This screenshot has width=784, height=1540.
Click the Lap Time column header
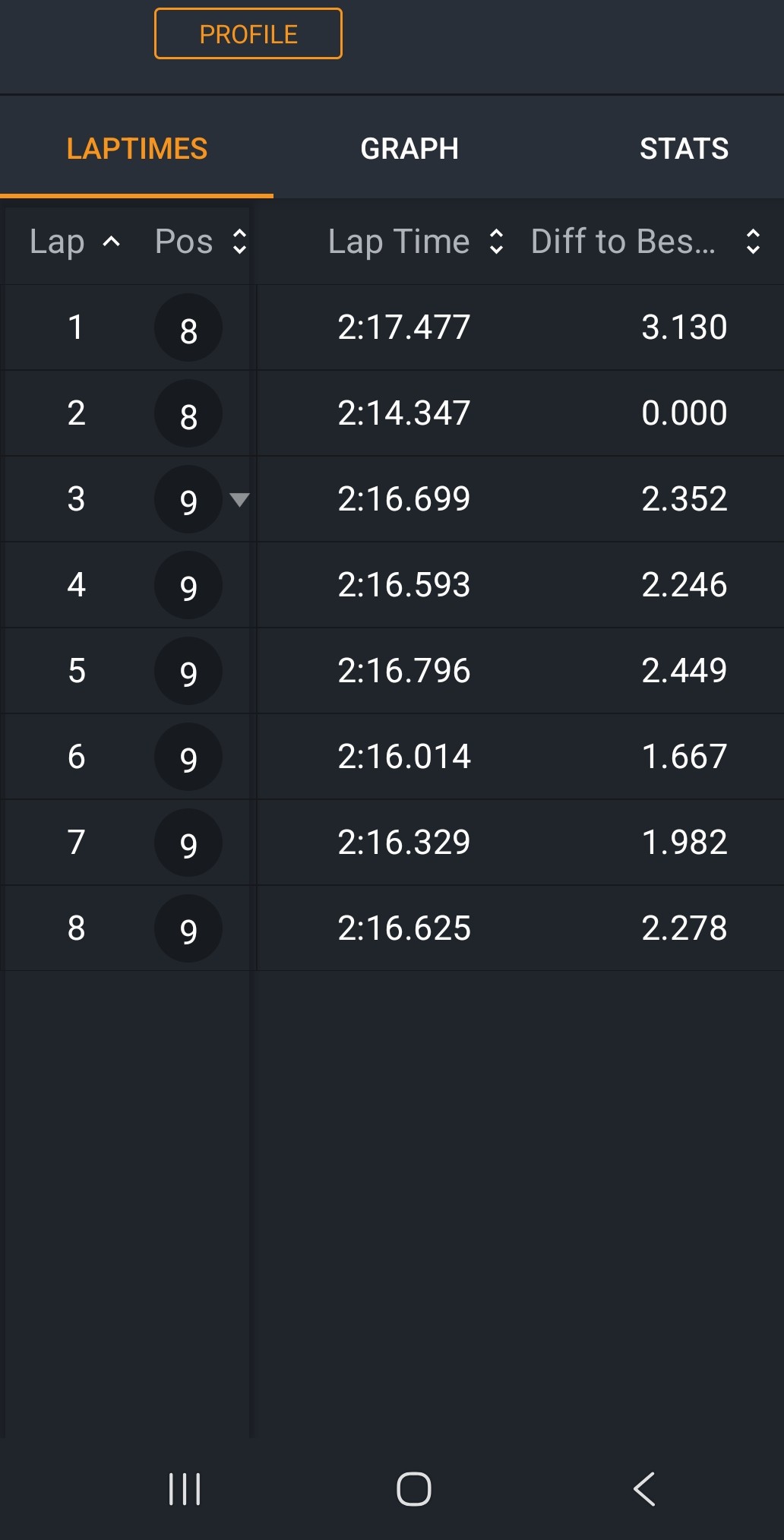[x=399, y=242]
